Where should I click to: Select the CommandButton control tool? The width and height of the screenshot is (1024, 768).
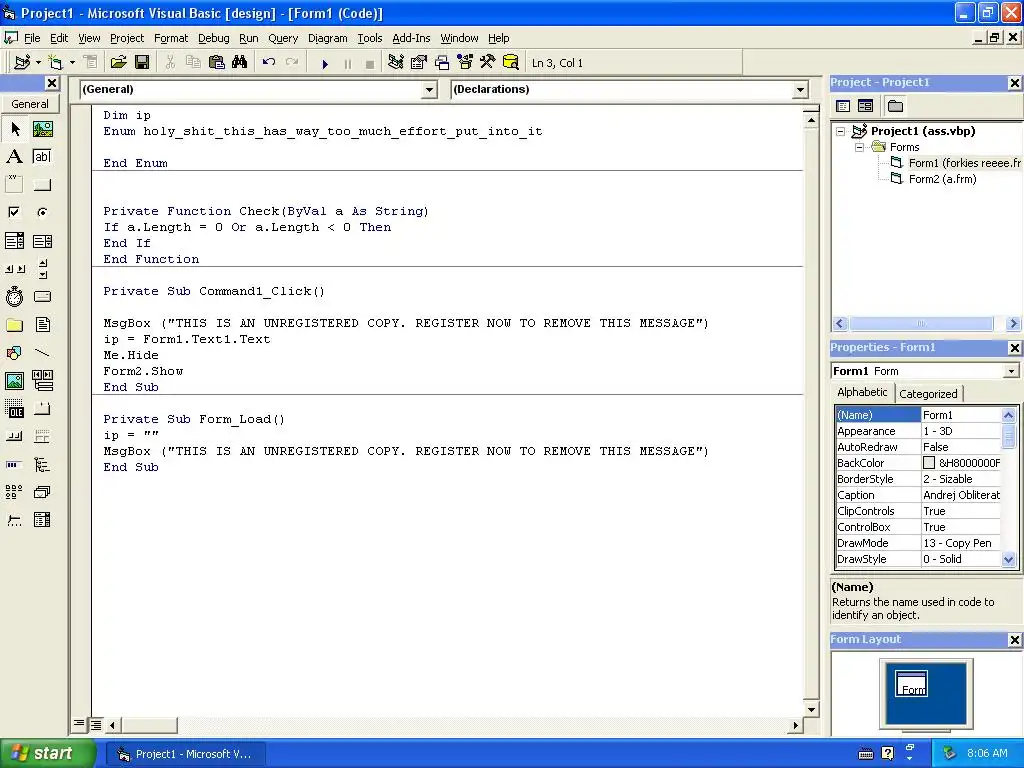pyautogui.click(x=42, y=185)
